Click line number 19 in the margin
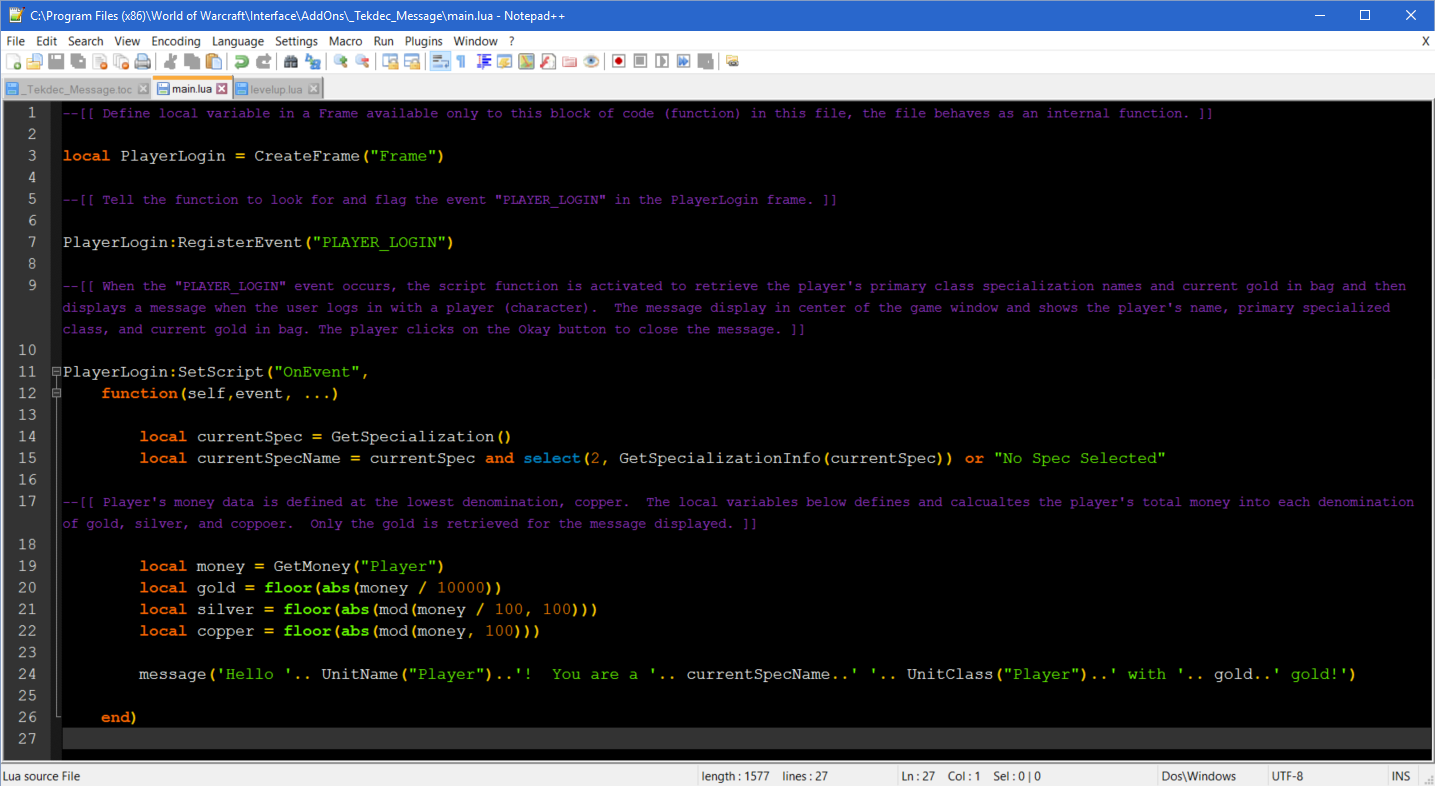This screenshot has width=1435, height=786. click(27, 566)
